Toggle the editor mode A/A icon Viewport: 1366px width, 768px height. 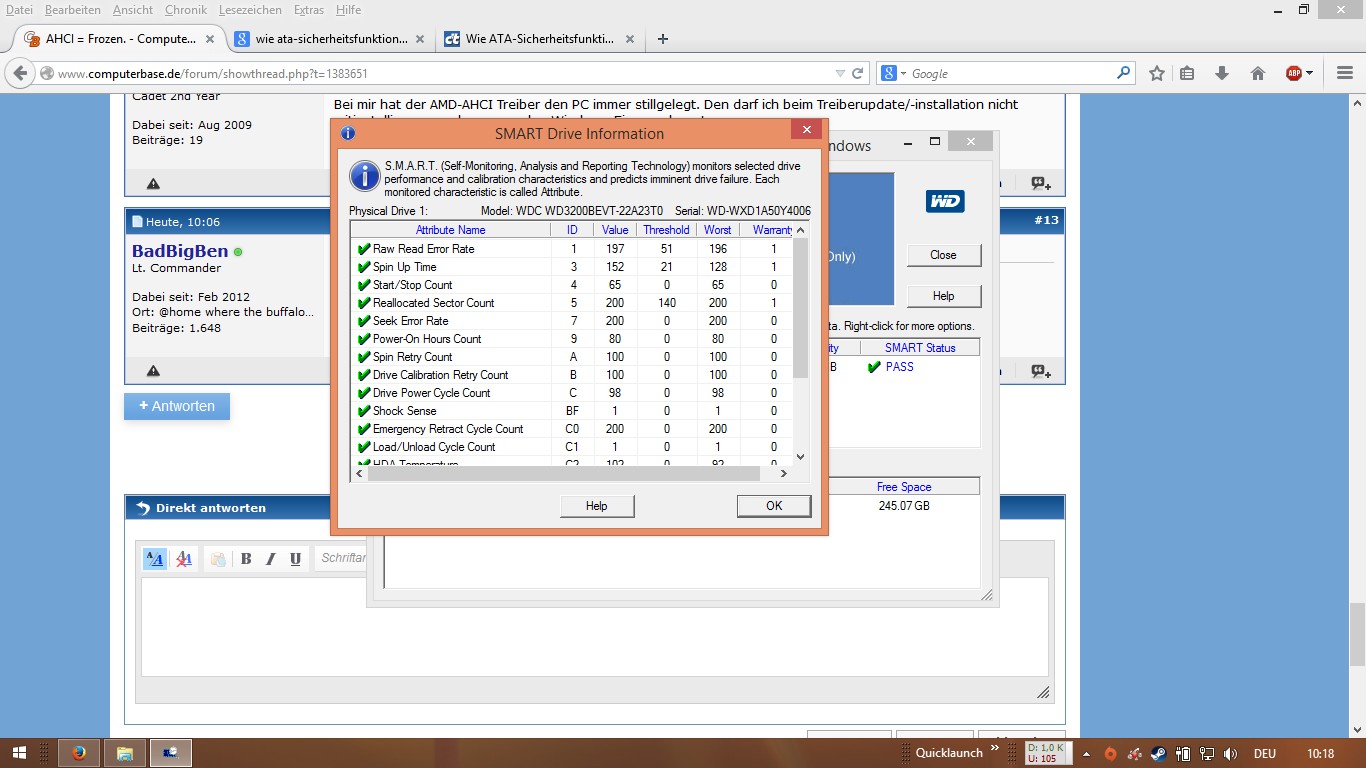[155, 559]
